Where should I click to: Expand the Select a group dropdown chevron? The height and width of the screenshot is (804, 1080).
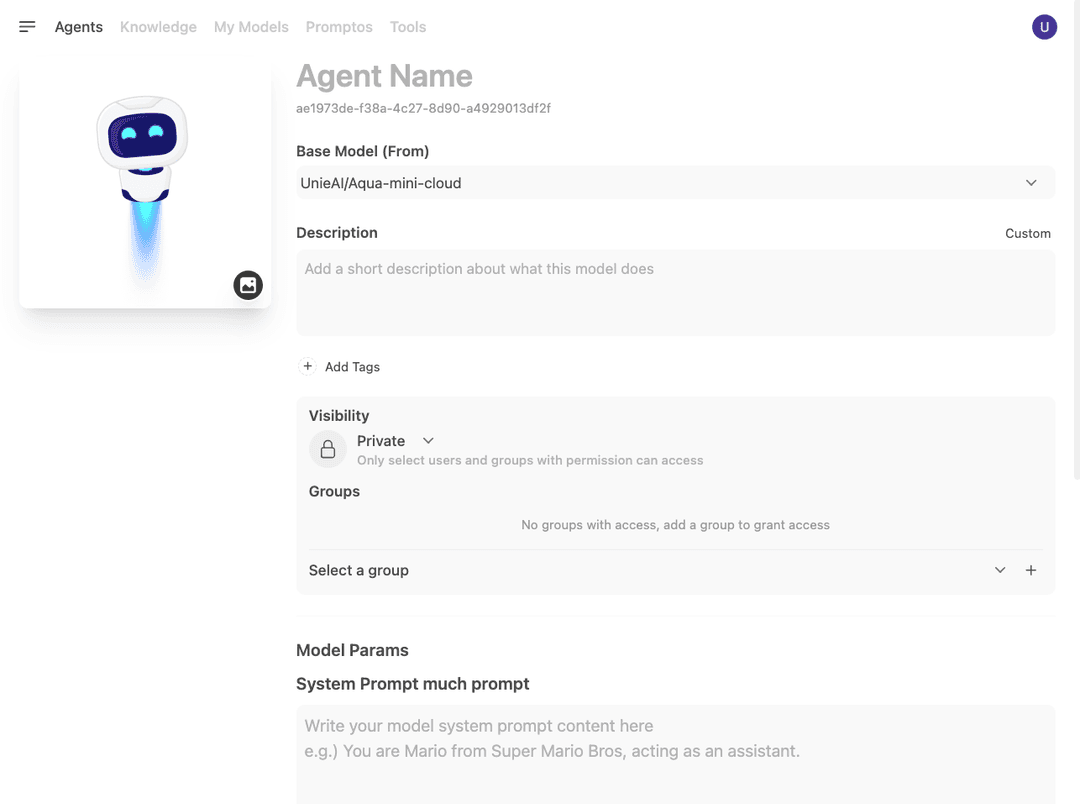999,570
